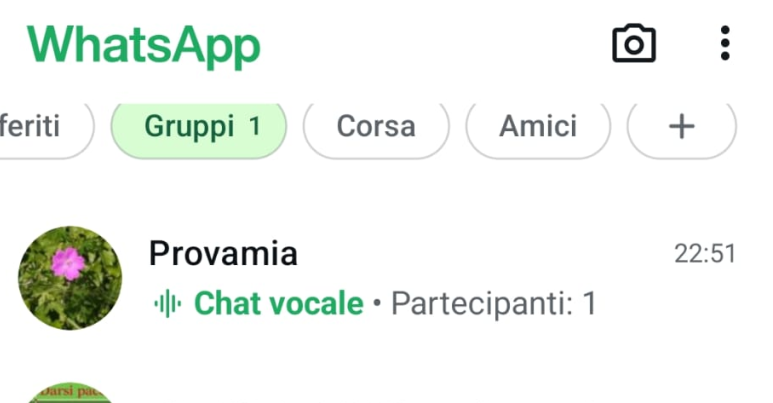
Task: Select the partially visible Preferiti filter chip
Action: point(40,127)
